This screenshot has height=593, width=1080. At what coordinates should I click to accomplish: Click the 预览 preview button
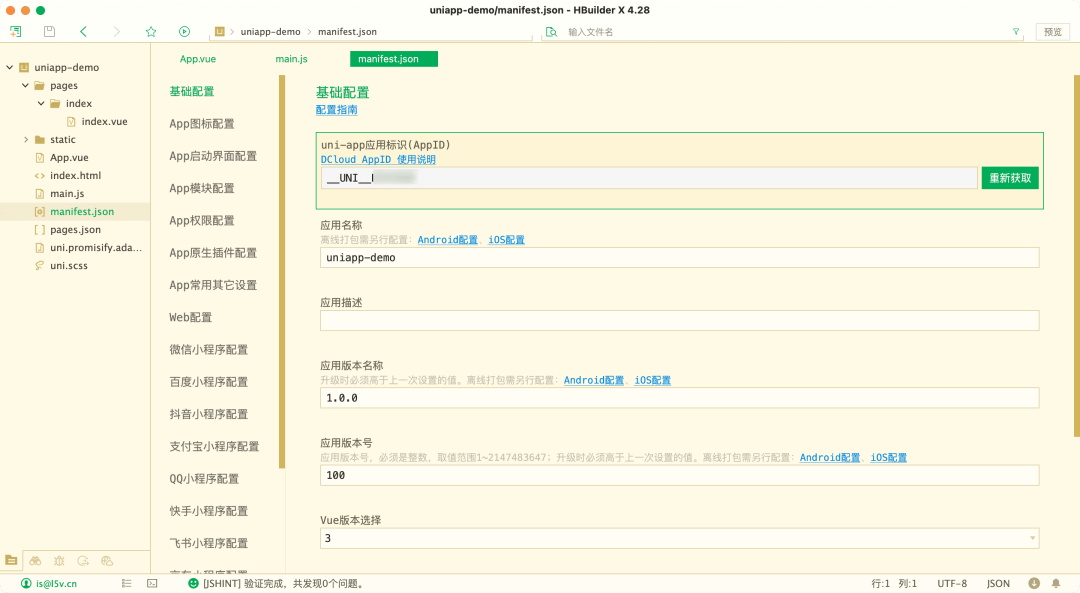point(1052,32)
